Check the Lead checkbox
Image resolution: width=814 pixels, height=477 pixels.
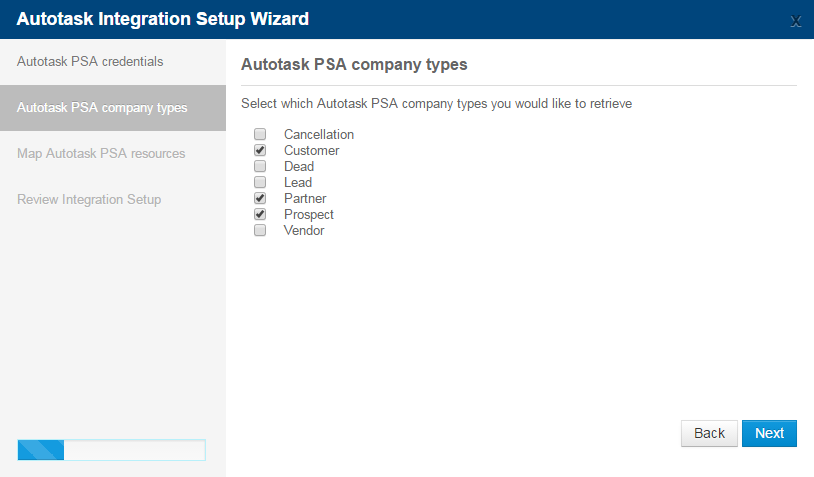pos(260,182)
